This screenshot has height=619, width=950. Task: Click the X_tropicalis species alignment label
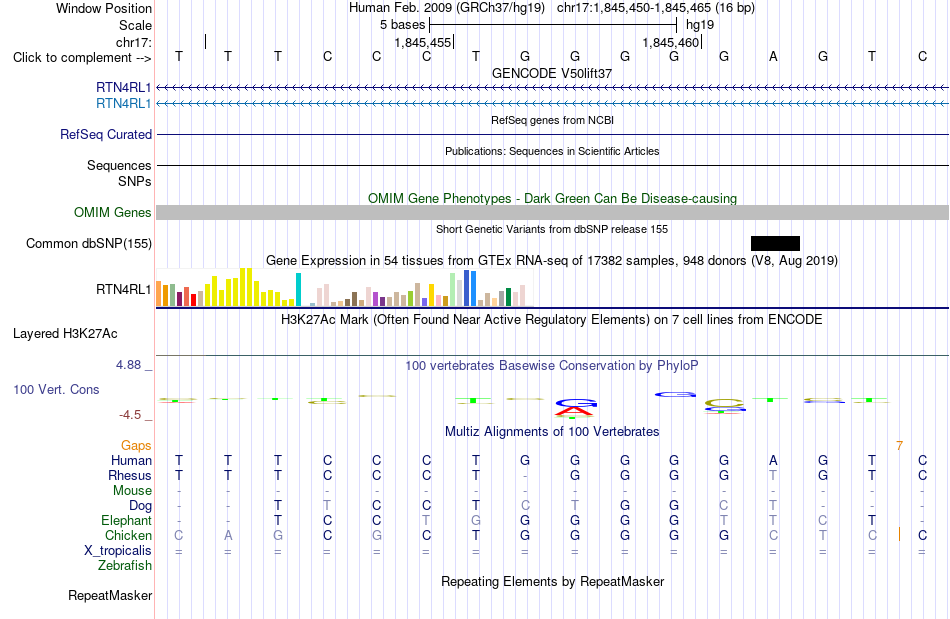(118, 551)
